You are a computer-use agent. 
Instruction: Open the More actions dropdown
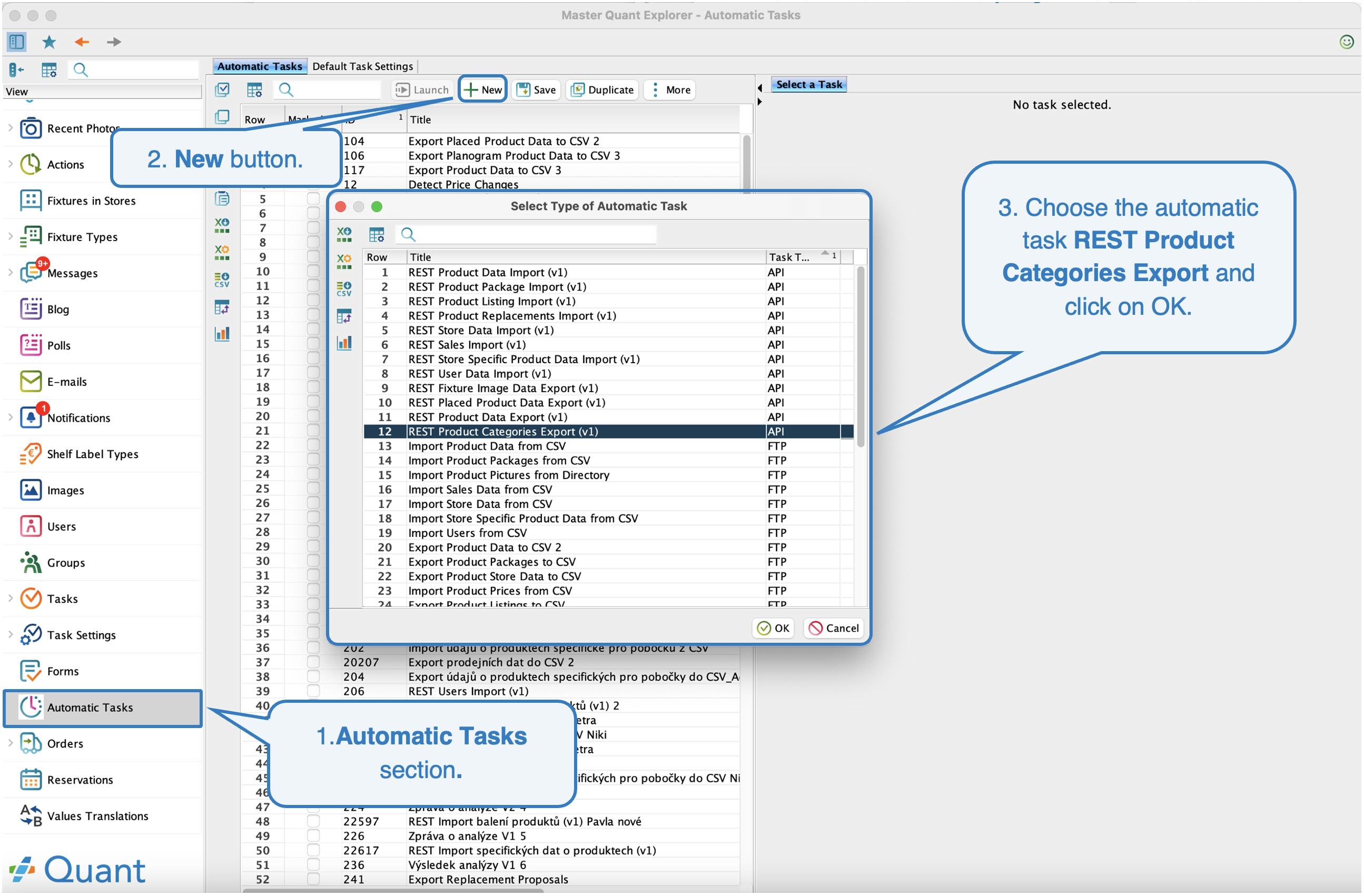coord(670,90)
